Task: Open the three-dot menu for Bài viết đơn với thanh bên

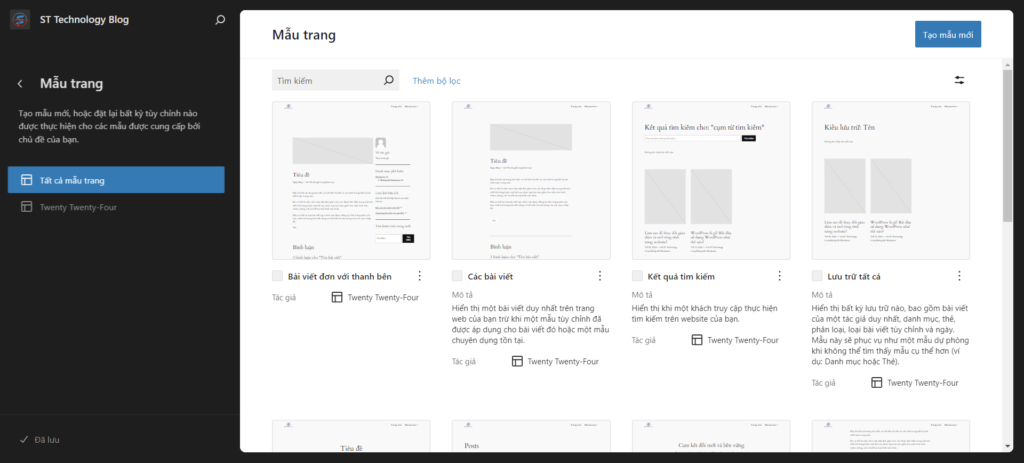Action: [419, 276]
